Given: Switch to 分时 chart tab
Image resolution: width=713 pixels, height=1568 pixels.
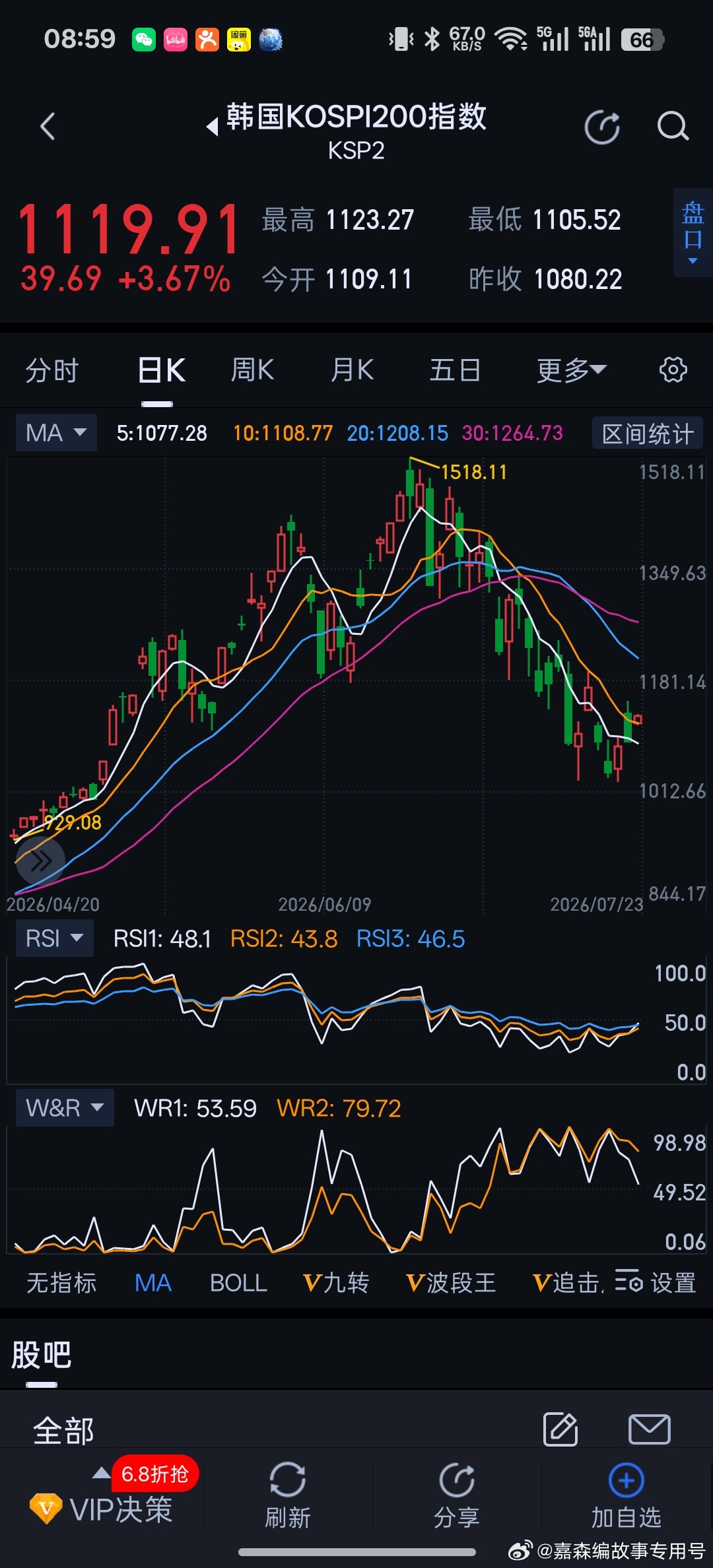Looking at the screenshot, I should [51, 370].
